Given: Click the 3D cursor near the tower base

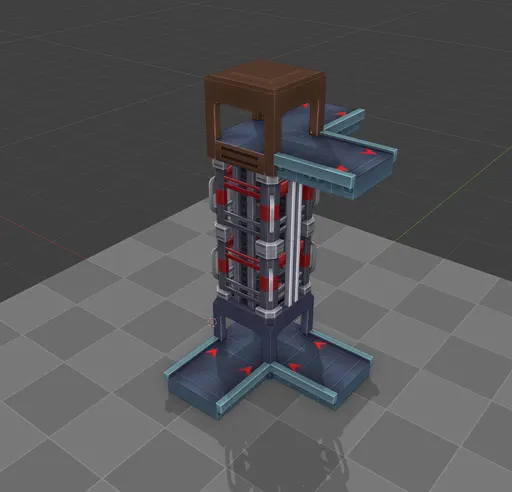Looking at the screenshot, I should pyautogui.click(x=212, y=322).
